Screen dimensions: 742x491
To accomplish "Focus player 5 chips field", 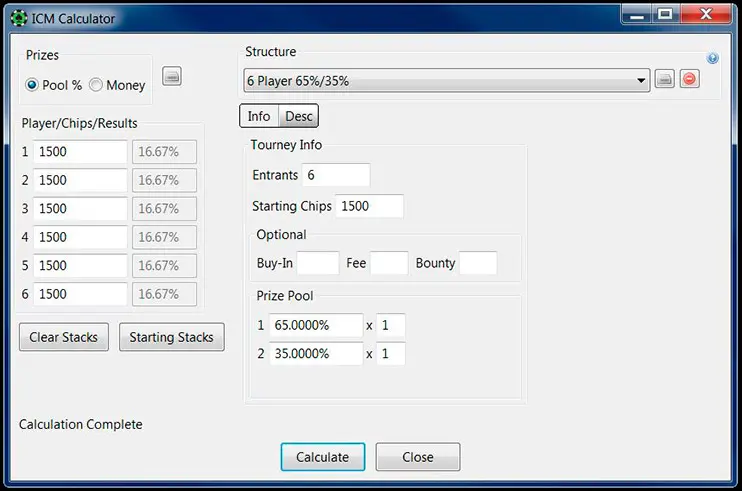I will click(80, 265).
